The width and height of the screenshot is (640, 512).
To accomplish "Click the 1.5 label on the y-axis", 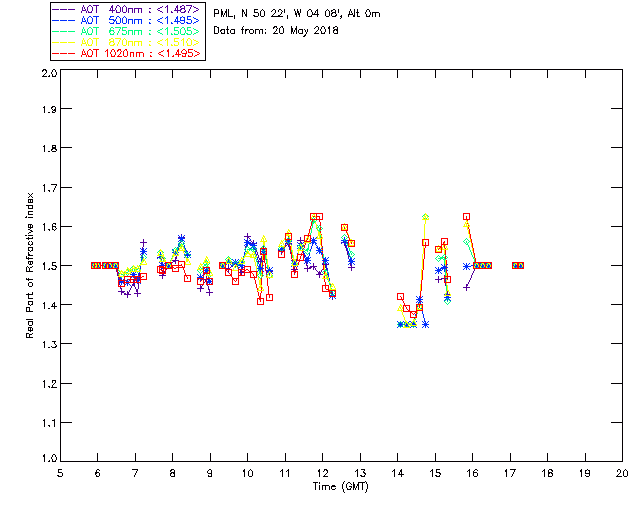I will pyautogui.click(x=49, y=266).
